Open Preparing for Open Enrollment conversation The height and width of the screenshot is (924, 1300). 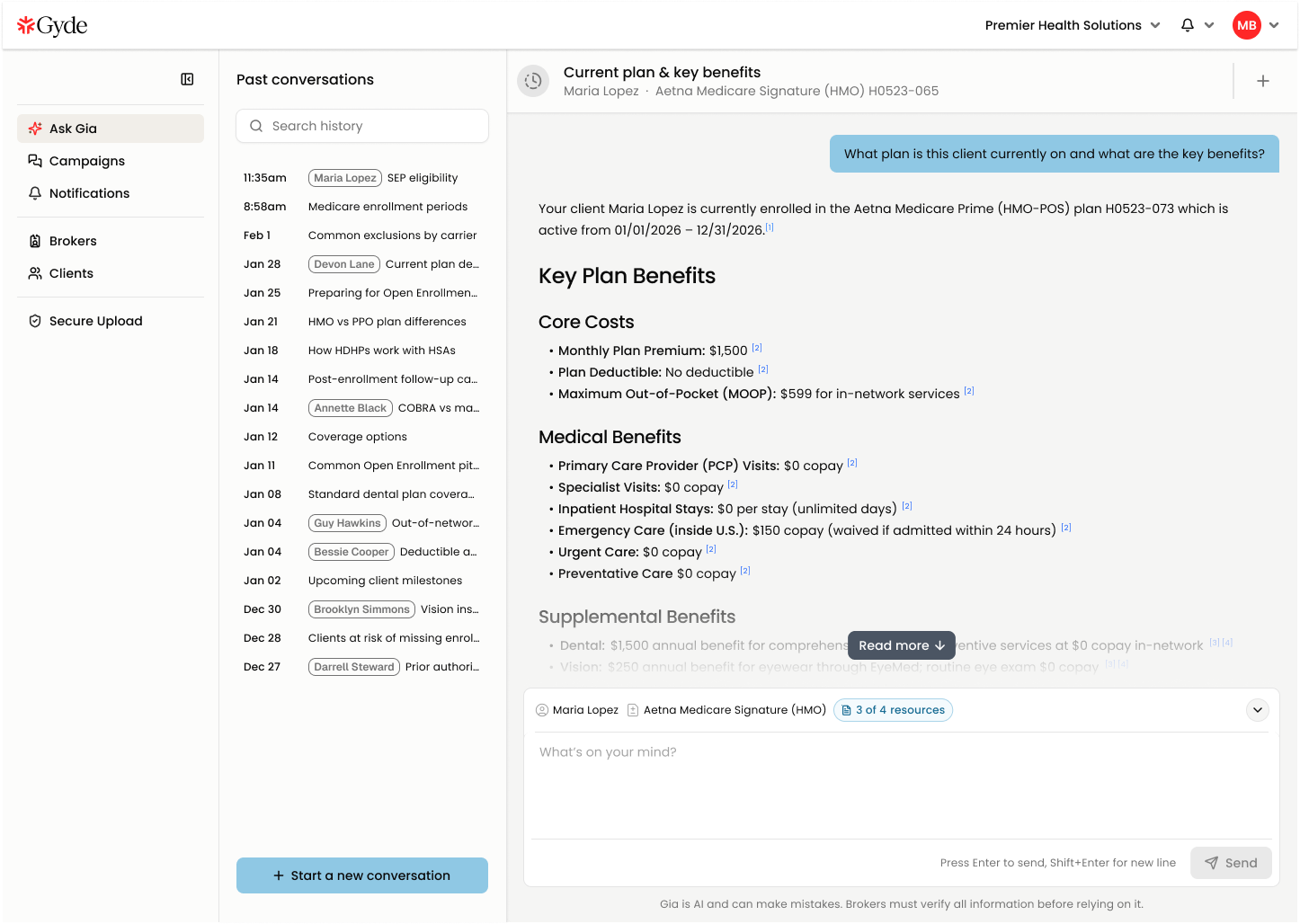point(362,293)
